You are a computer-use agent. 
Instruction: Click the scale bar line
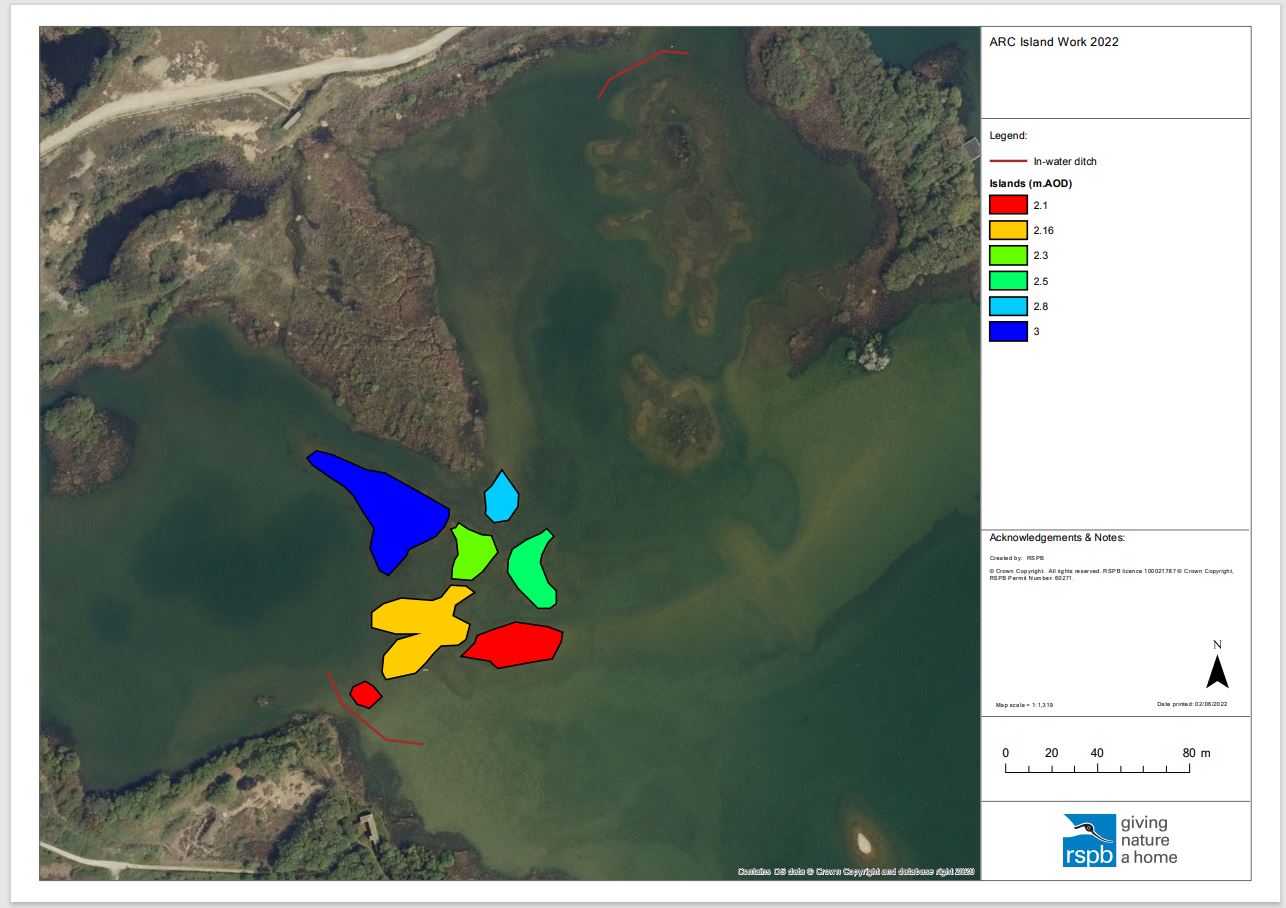pyautogui.click(x=1098, y=769)
